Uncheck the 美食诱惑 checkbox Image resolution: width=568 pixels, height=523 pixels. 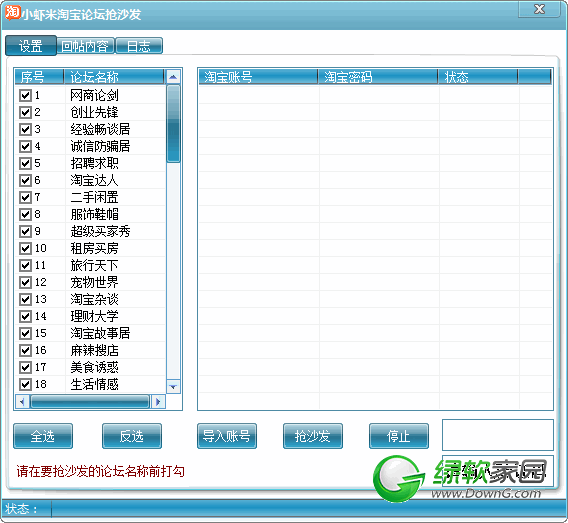click(25, 368)
